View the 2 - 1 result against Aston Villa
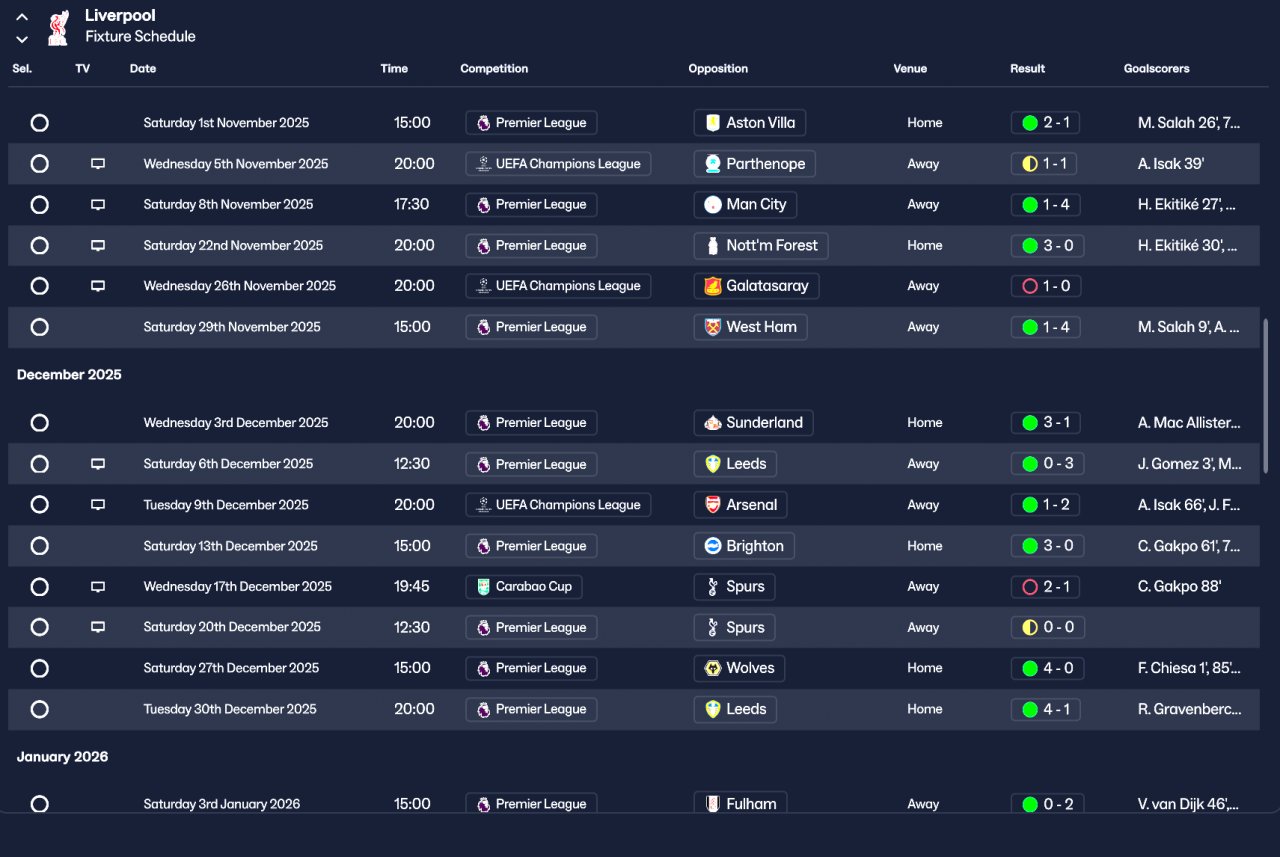Screen dimensions: 1280x857 click(x=1045, y=123)
